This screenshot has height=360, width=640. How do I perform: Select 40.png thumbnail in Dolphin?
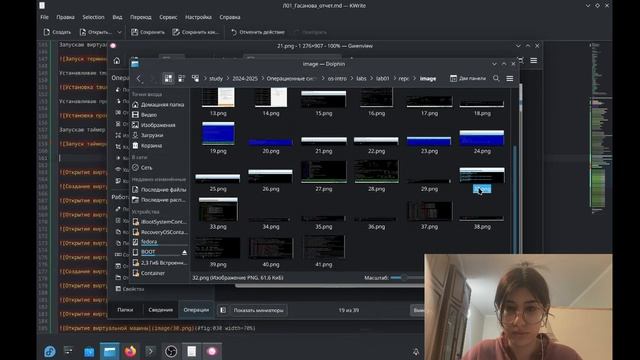point(271,248)
